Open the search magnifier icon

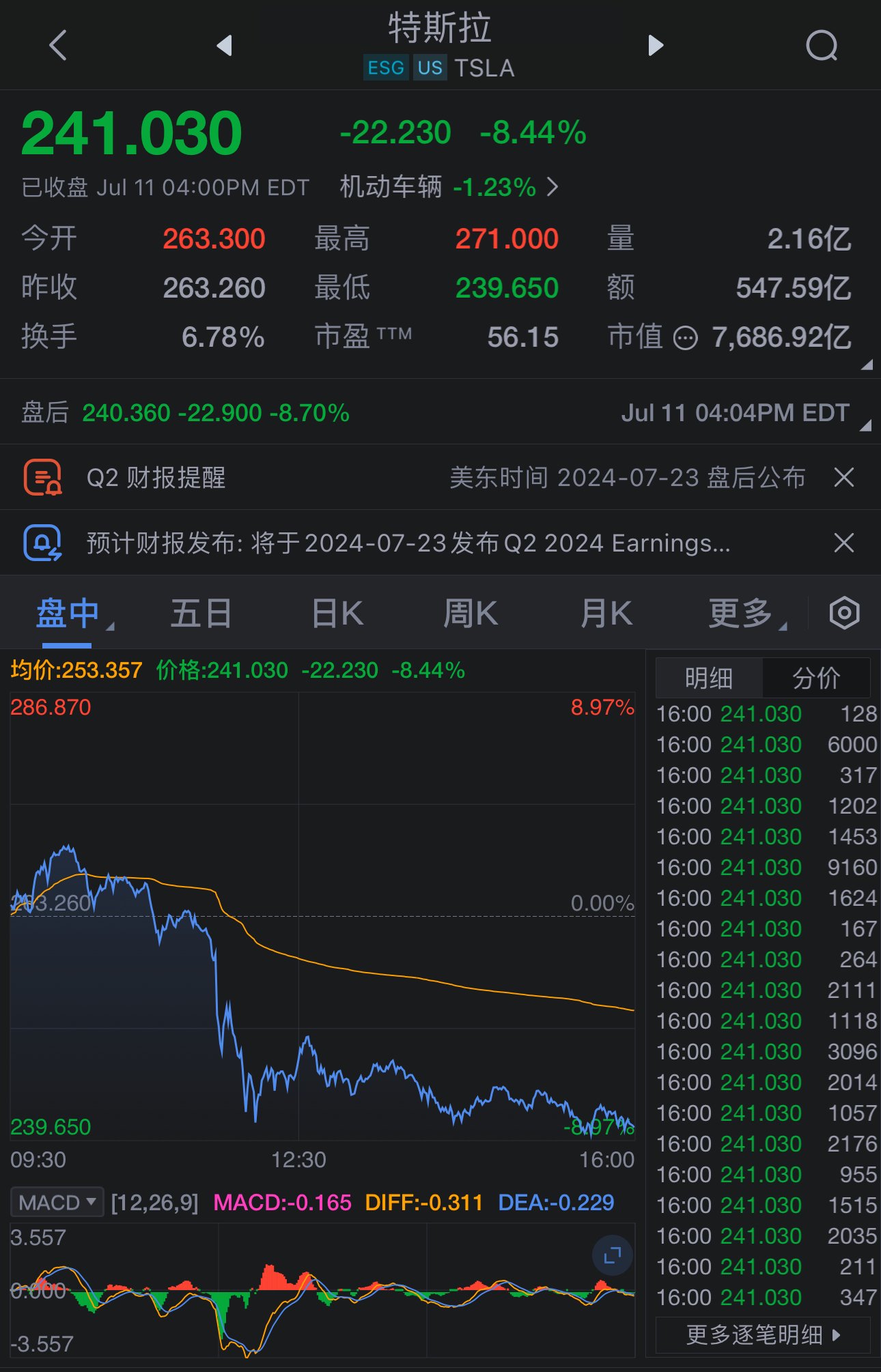tap(822, 46)
